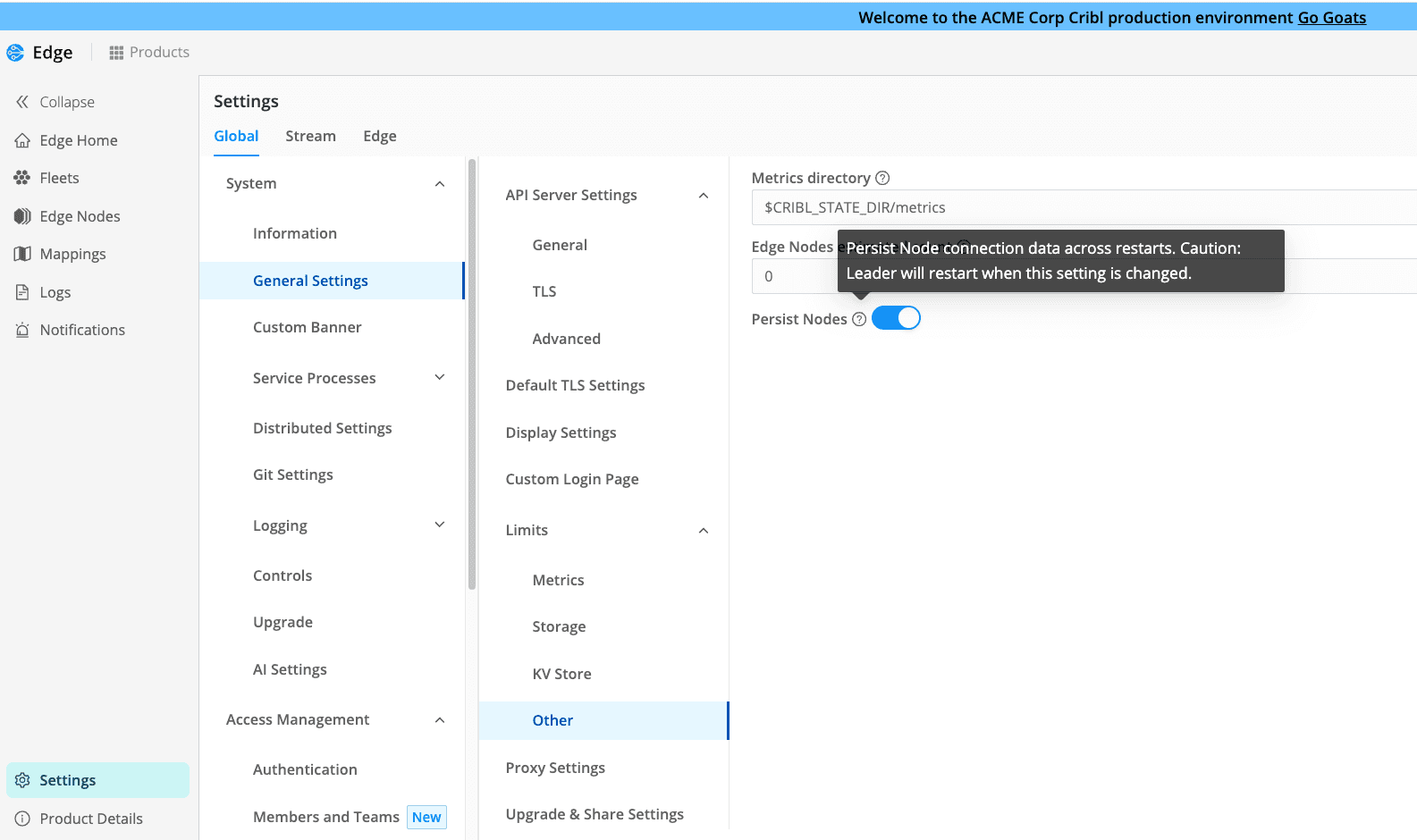Switch to the Edge settings tab
This screenshot has height=840, width=1417.
(x=379, y=136)
